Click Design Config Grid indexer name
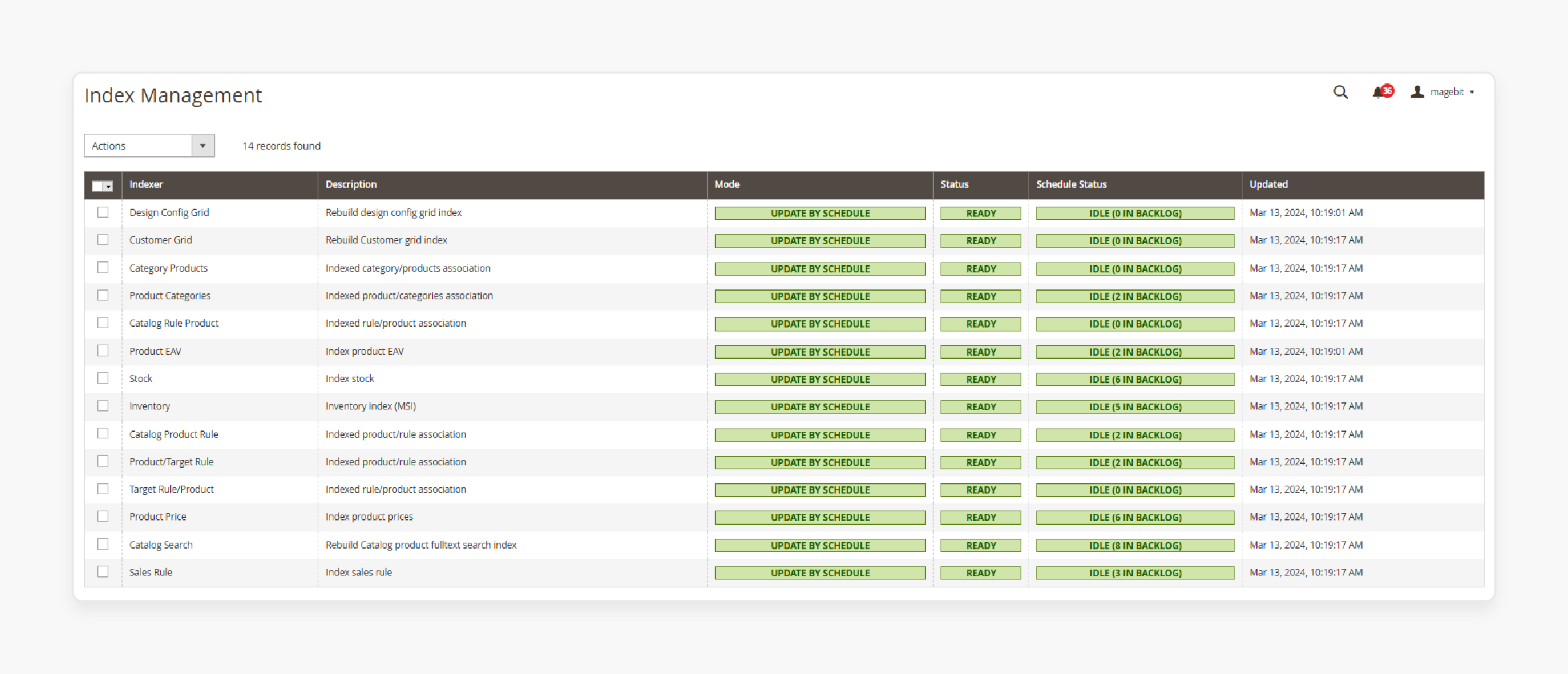 click(x=169, y=213)
